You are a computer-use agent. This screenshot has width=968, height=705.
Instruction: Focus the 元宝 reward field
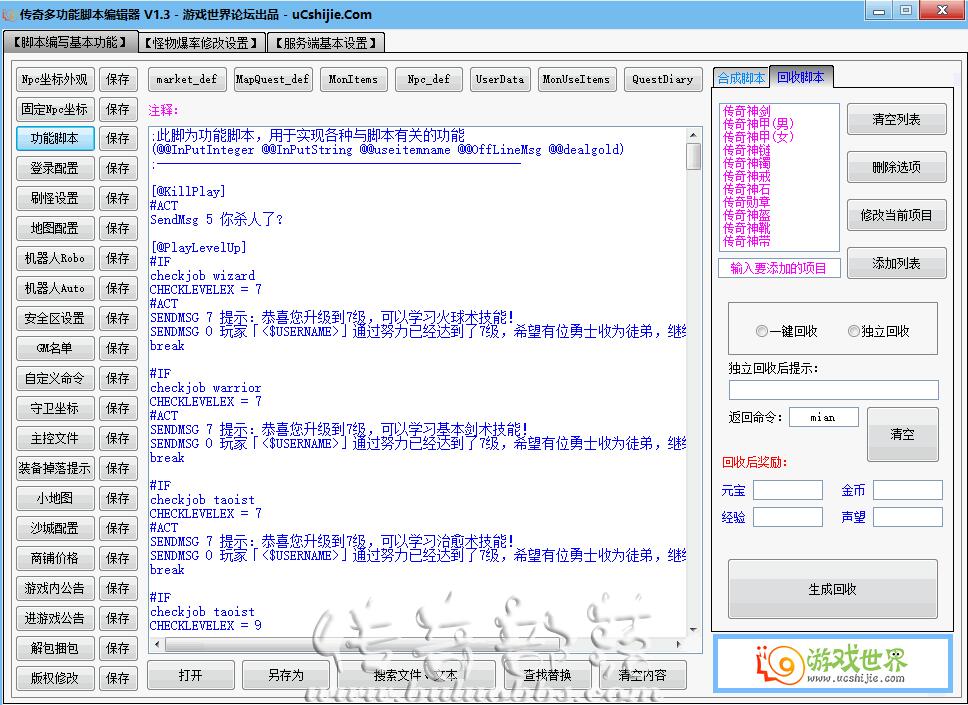788,490
